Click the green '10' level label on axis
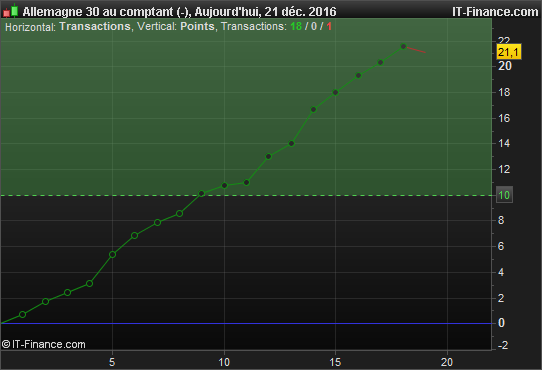542x370 pixels. (x=504, y=195)
